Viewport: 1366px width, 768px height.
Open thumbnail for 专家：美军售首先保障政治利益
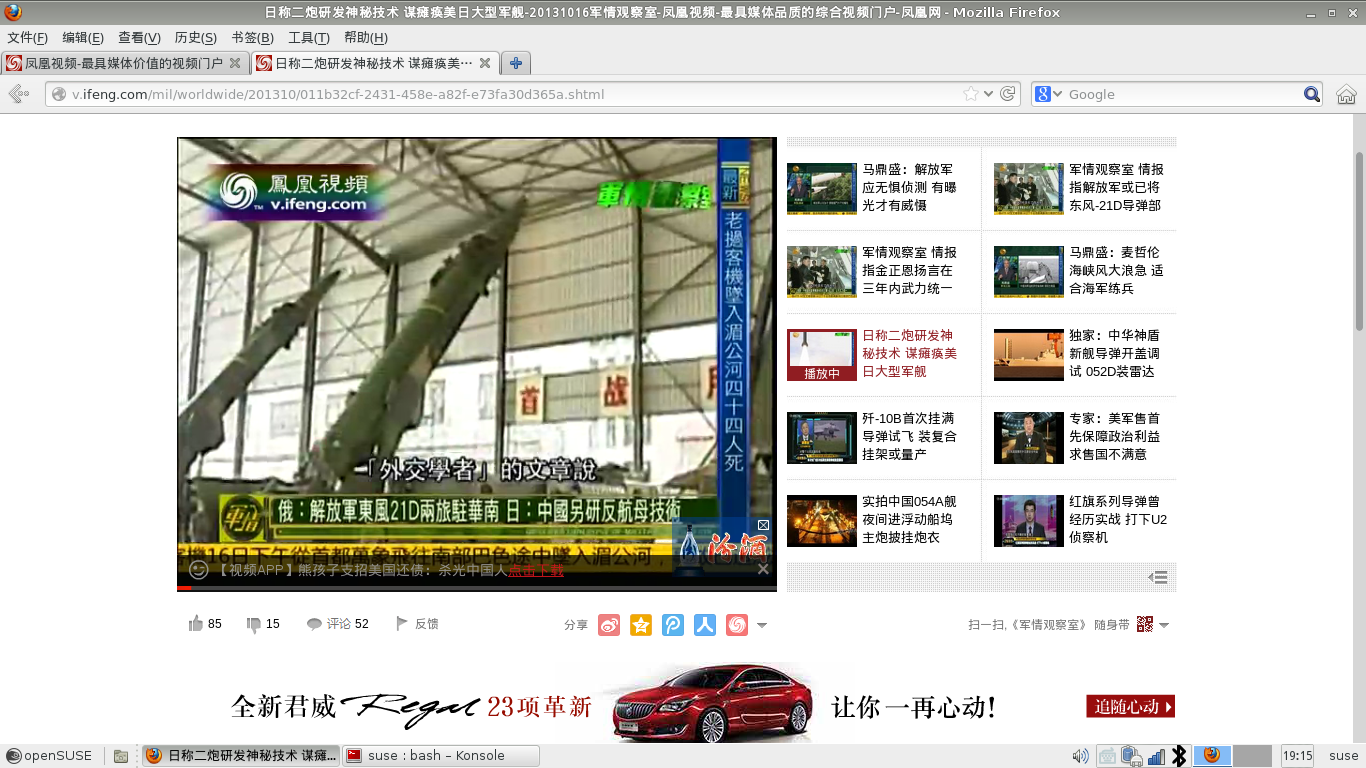coord(1029,437)
